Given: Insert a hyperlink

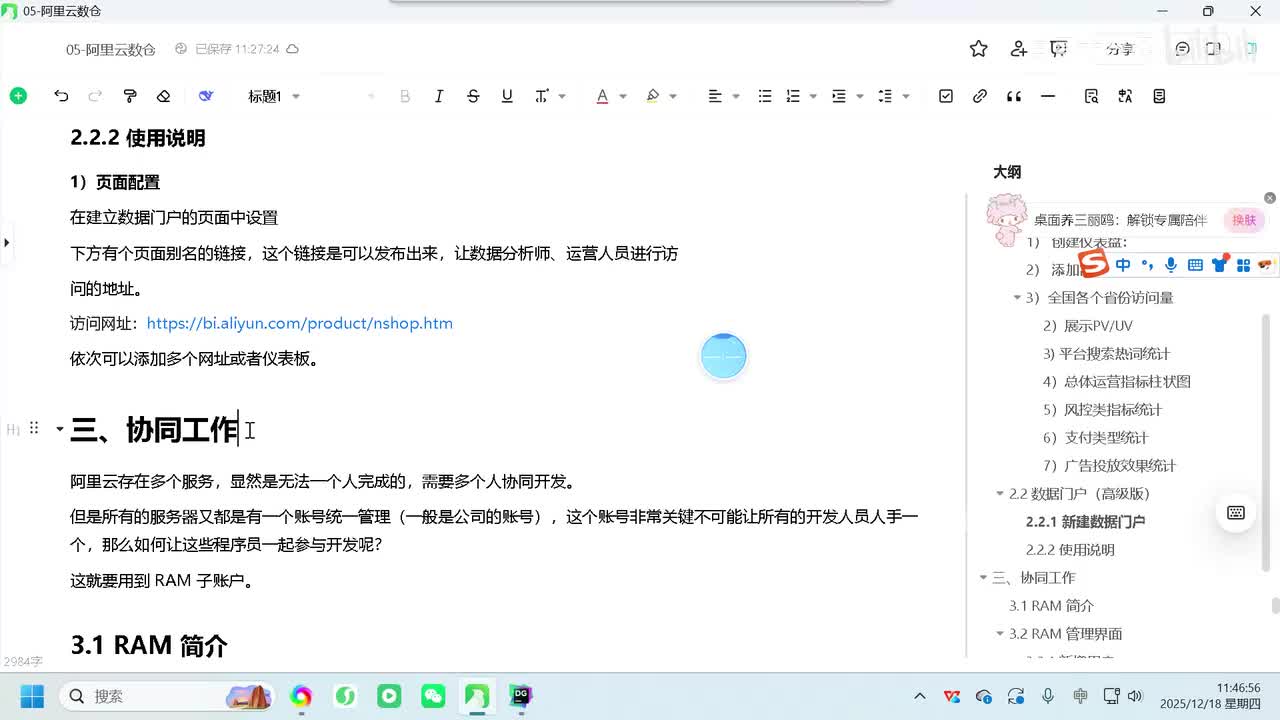Looking at the screenshot, I should [980, 96].
